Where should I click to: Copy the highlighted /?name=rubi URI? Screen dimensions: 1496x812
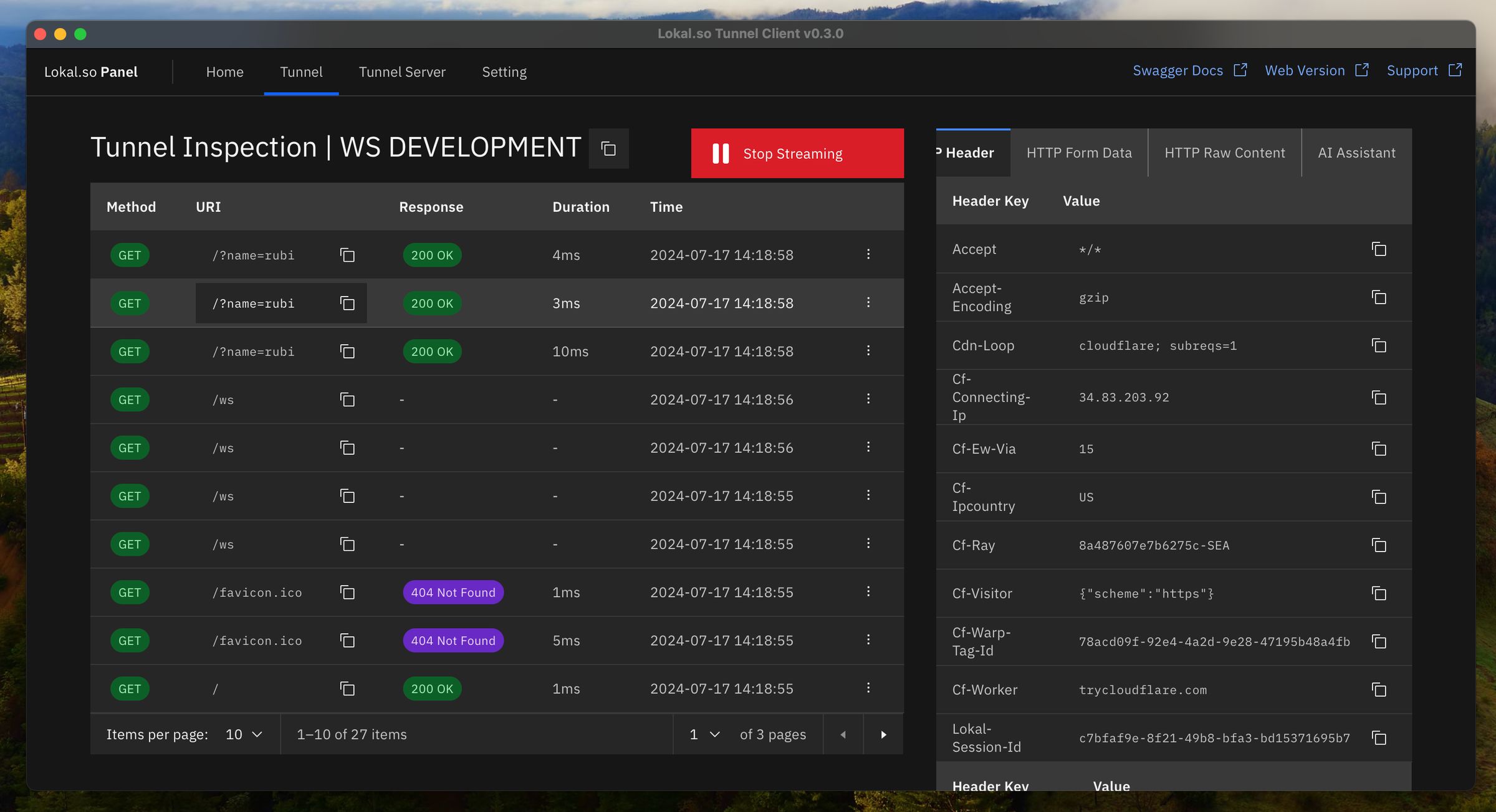tap(347, 303)
